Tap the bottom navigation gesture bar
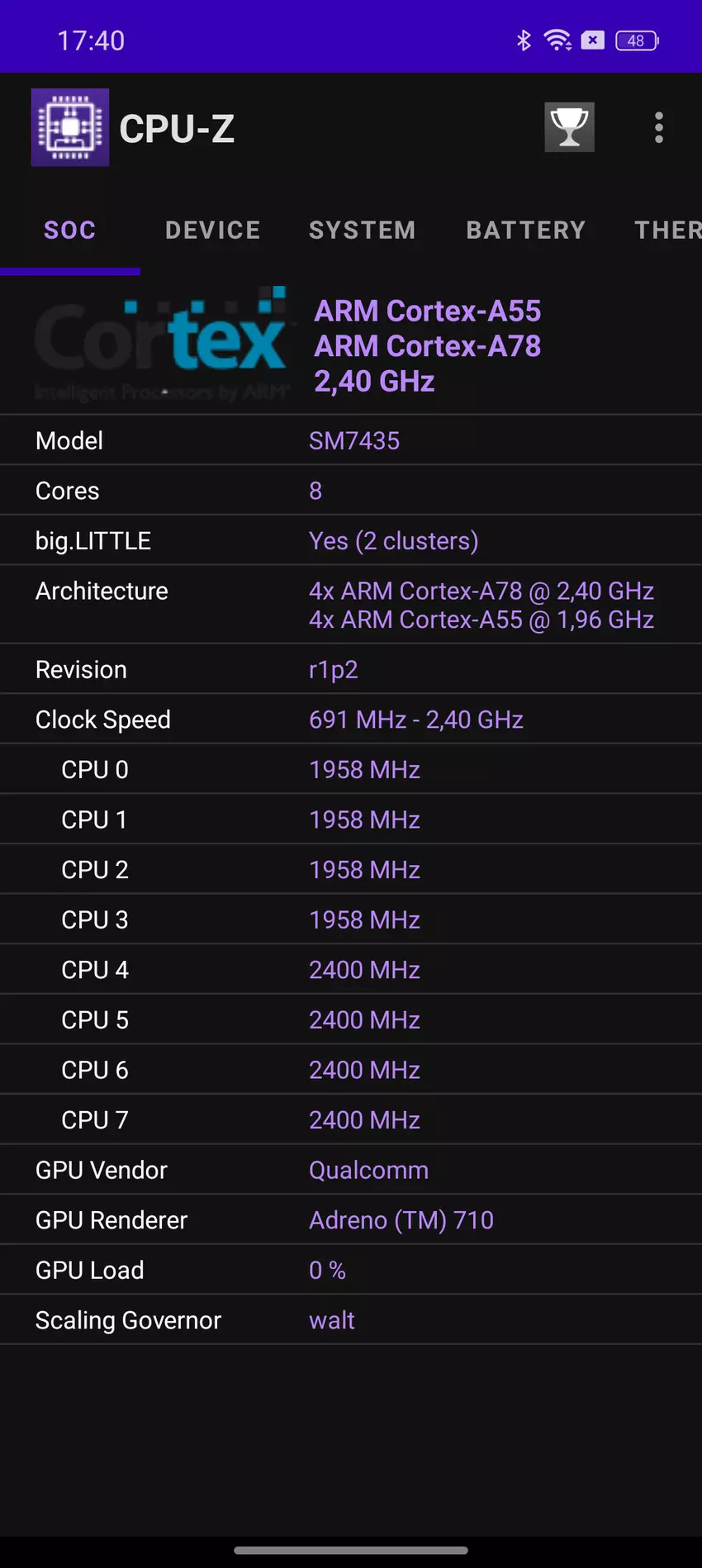The image size is (702, 1568). [351, 1550]
